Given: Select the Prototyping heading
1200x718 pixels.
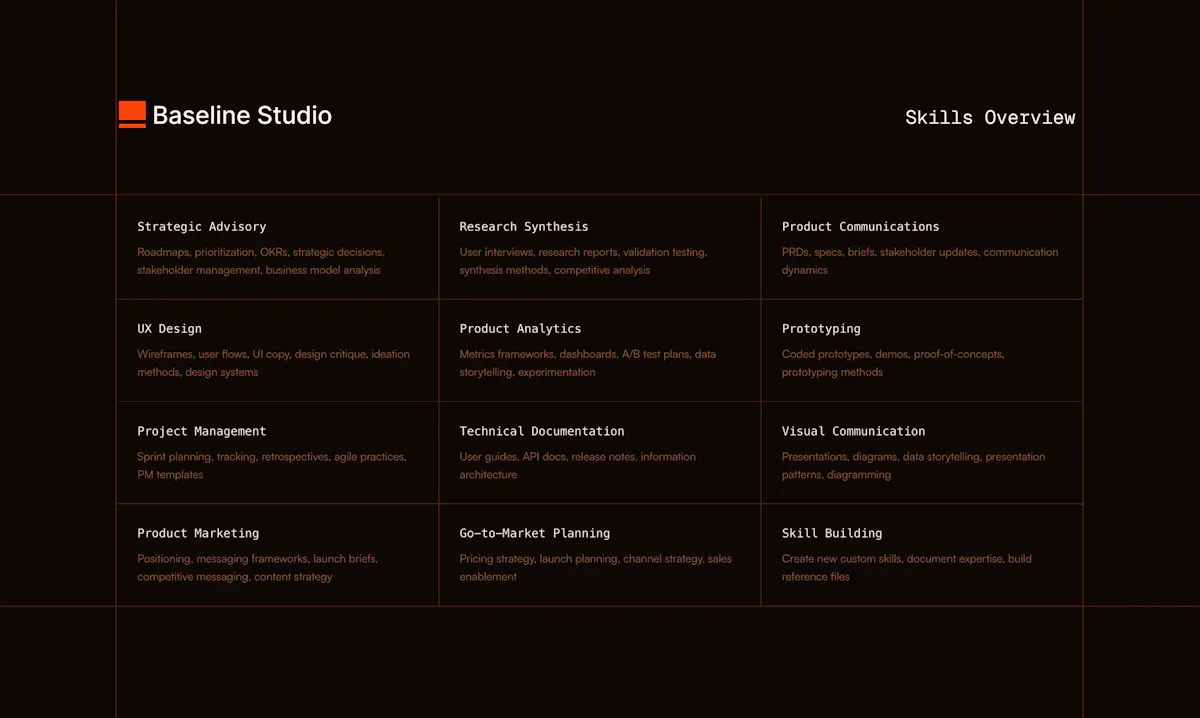Looking at the screenshot, I should pyautogui.click(x=821, y=329).
